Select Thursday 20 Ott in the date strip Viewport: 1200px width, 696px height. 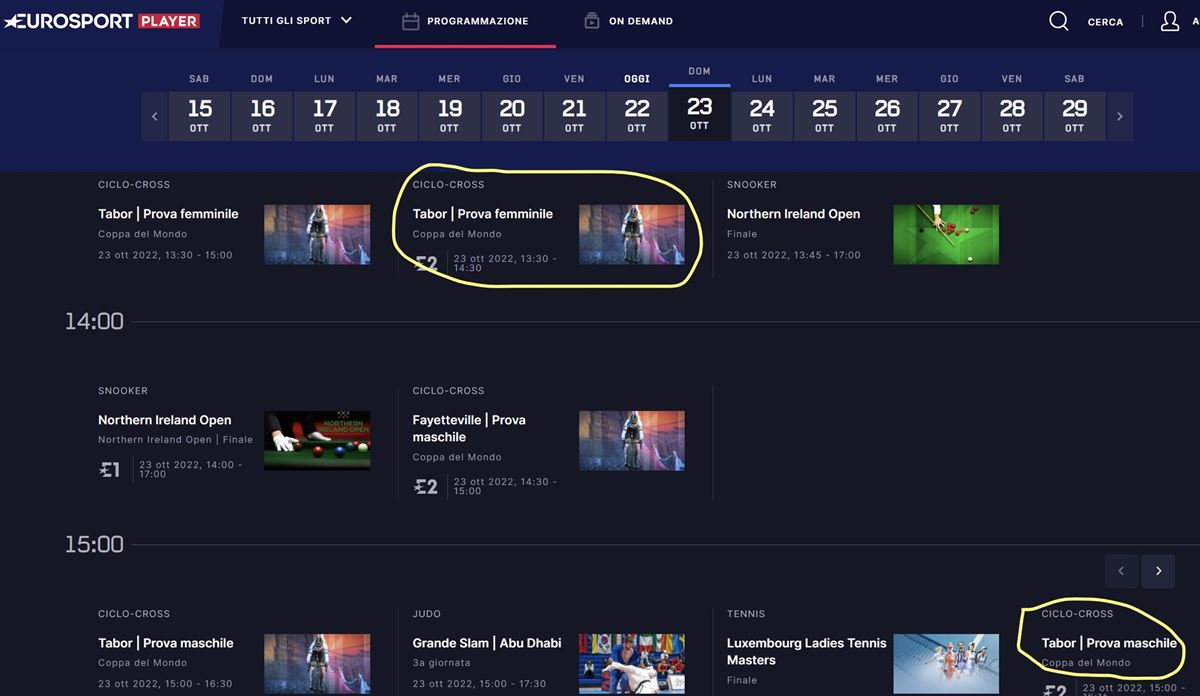[x=512, y=116]
